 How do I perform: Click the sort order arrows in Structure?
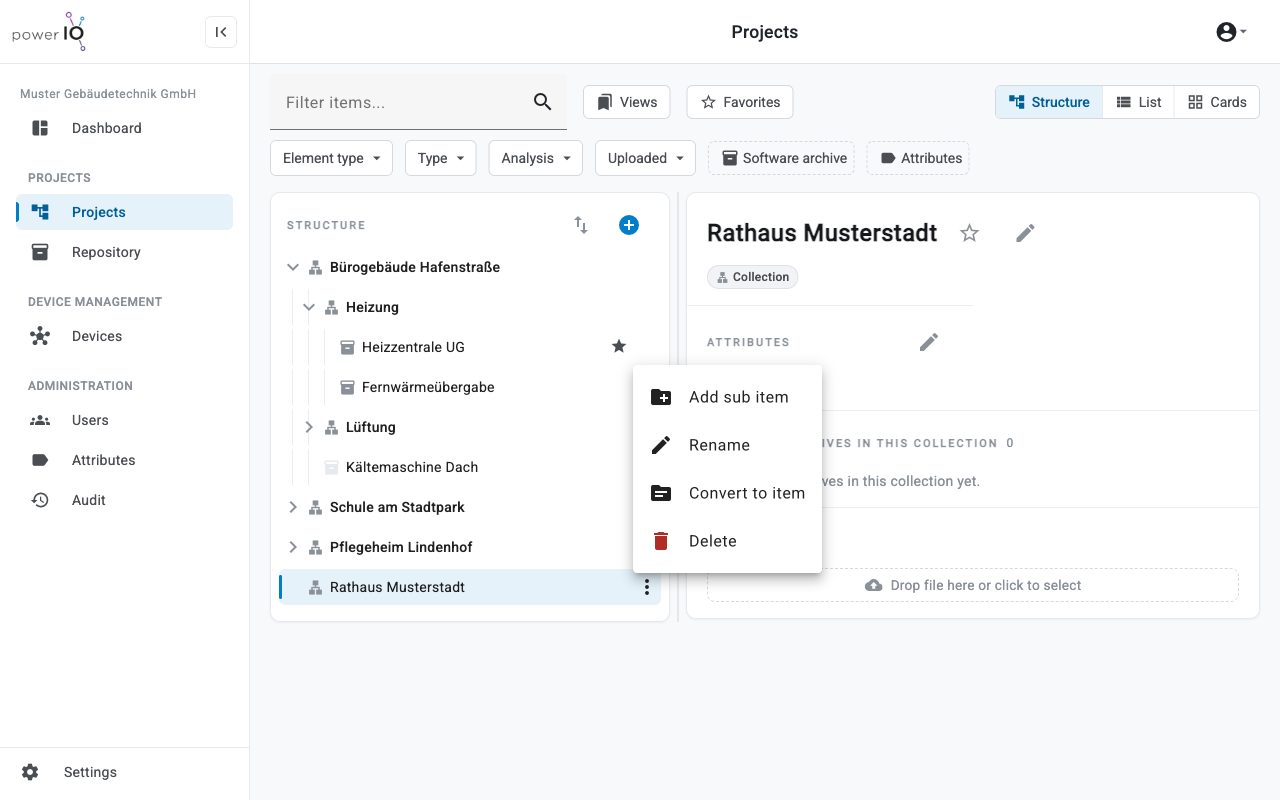coord(581,225)
